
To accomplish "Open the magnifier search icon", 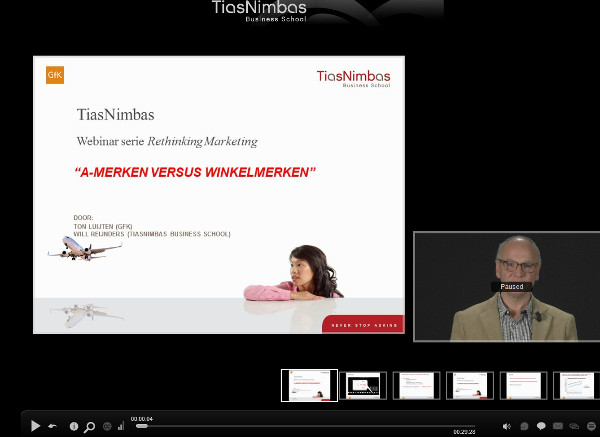I will tap(90, 426).
